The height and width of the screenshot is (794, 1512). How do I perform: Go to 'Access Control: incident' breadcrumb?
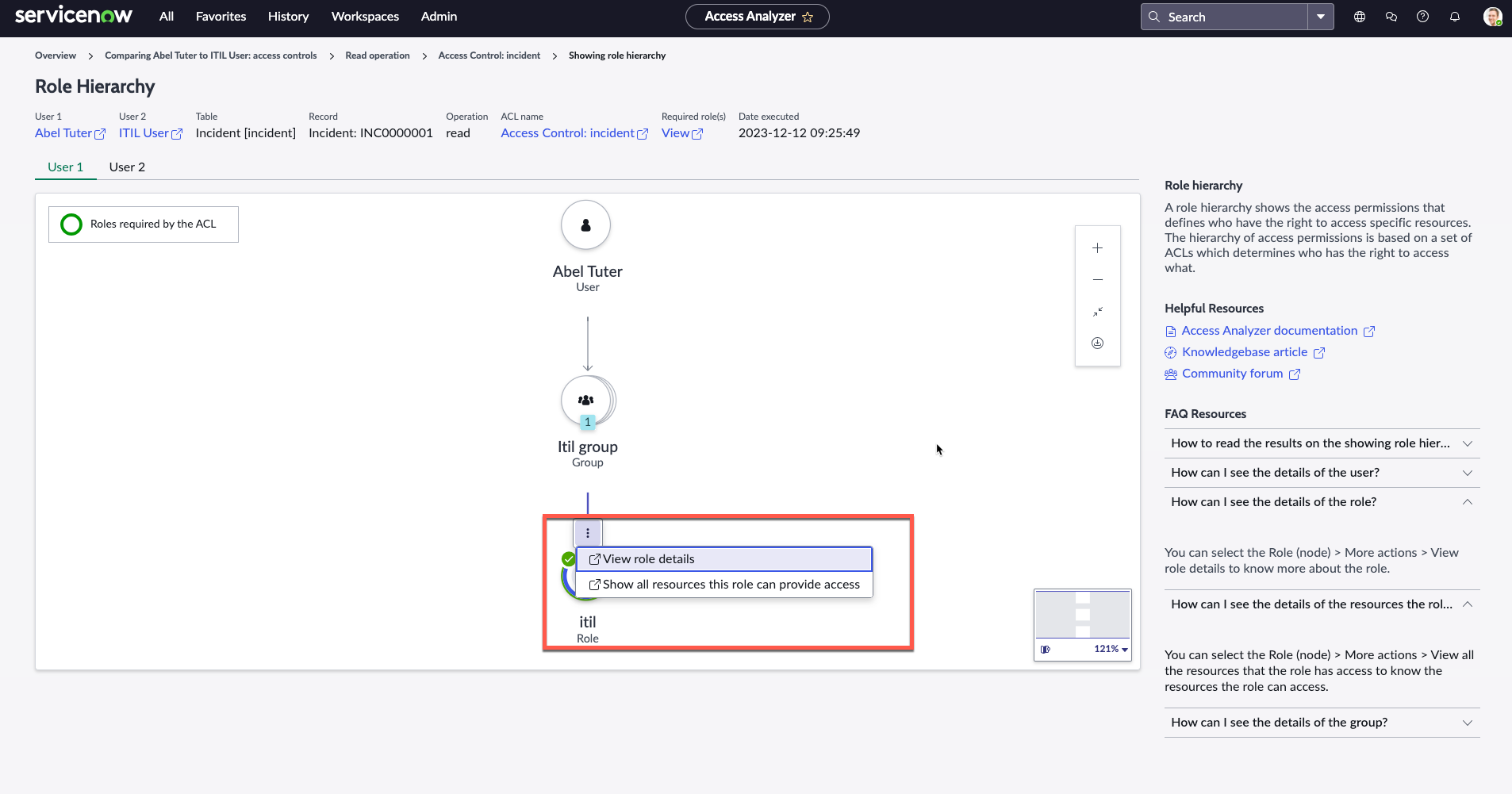coord(489,56)
